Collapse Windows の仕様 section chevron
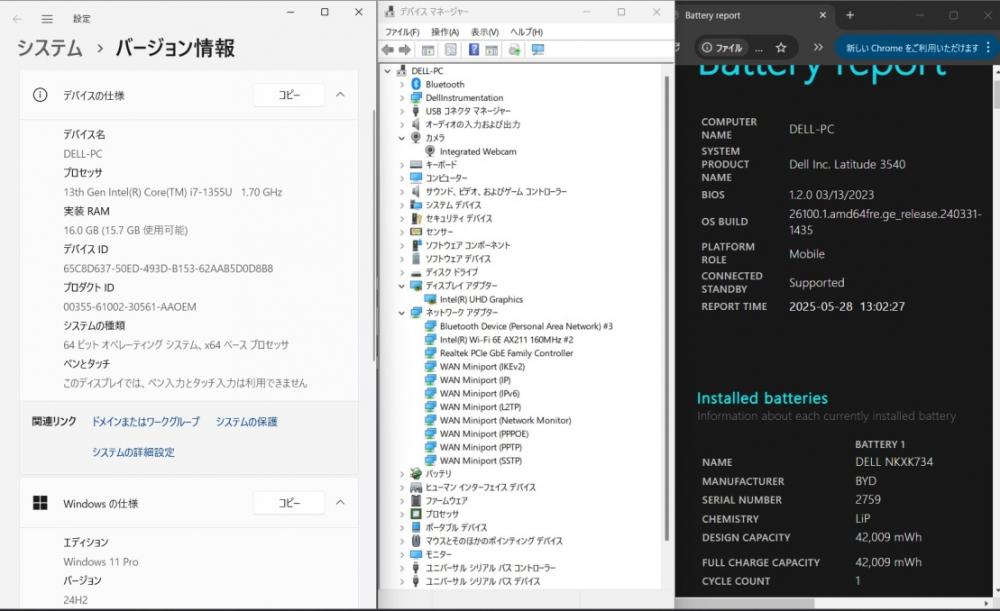 point(341,503)
